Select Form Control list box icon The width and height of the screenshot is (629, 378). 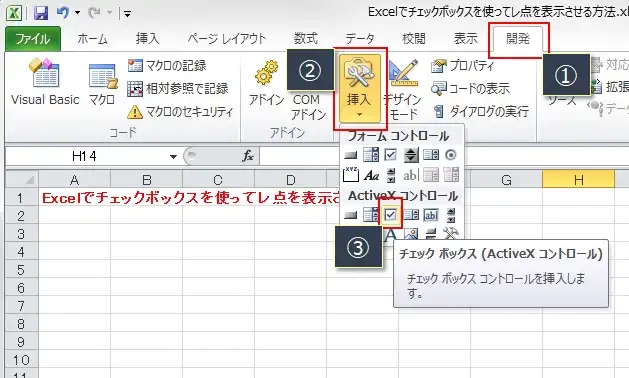pyautogui.click(x=431, y=155)
